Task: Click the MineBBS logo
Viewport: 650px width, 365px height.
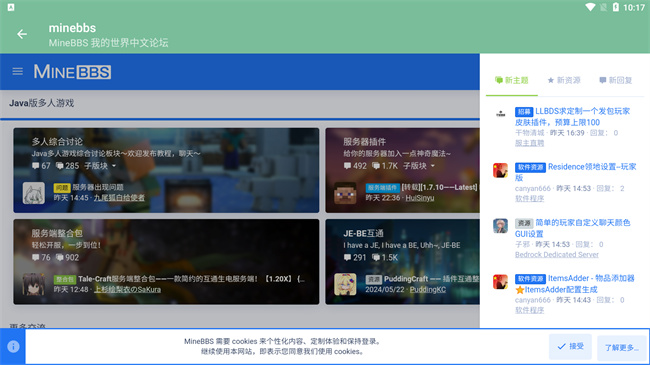Action: point(72,72)
